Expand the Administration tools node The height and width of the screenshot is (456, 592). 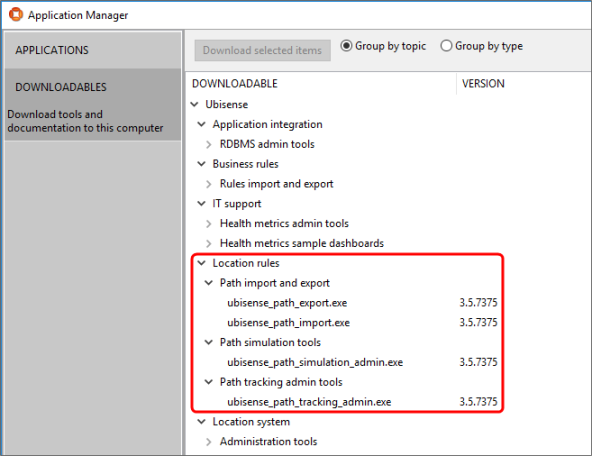point(209,442)
